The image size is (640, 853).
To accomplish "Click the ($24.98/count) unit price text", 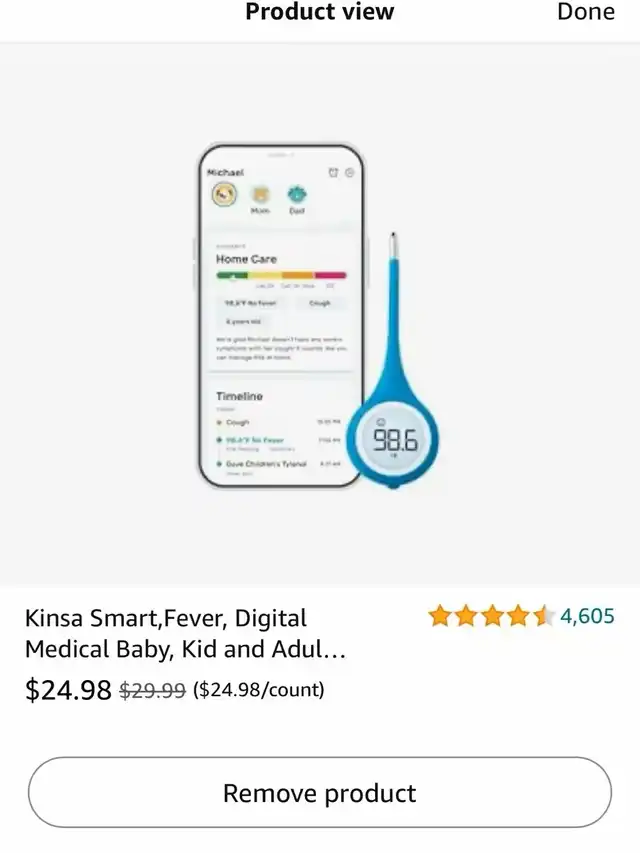I will click(259, 690).
